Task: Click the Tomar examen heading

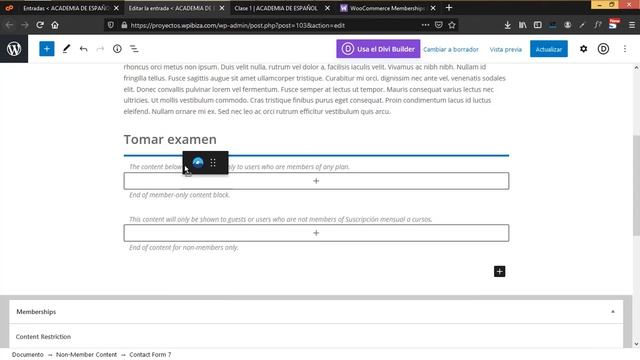Action: (170, 139)
